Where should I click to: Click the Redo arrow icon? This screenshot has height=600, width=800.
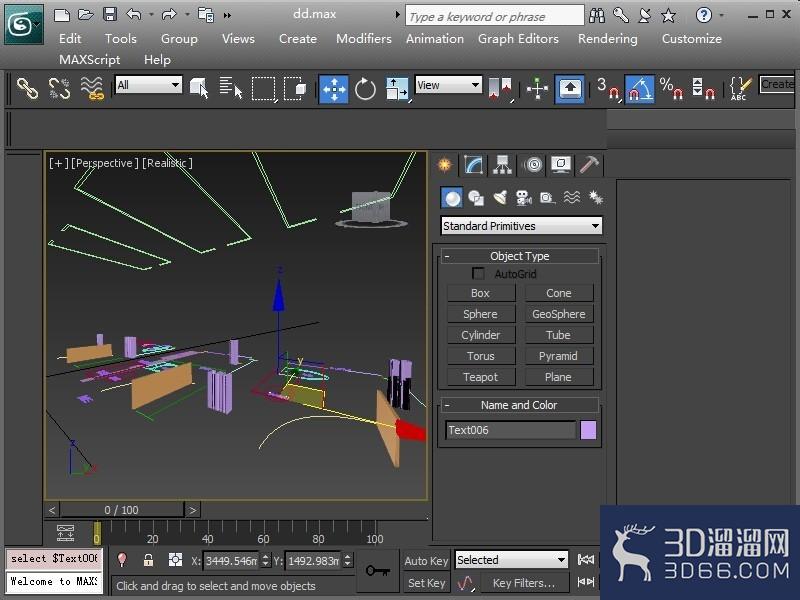pyautogui.click(x=168, y=15)
